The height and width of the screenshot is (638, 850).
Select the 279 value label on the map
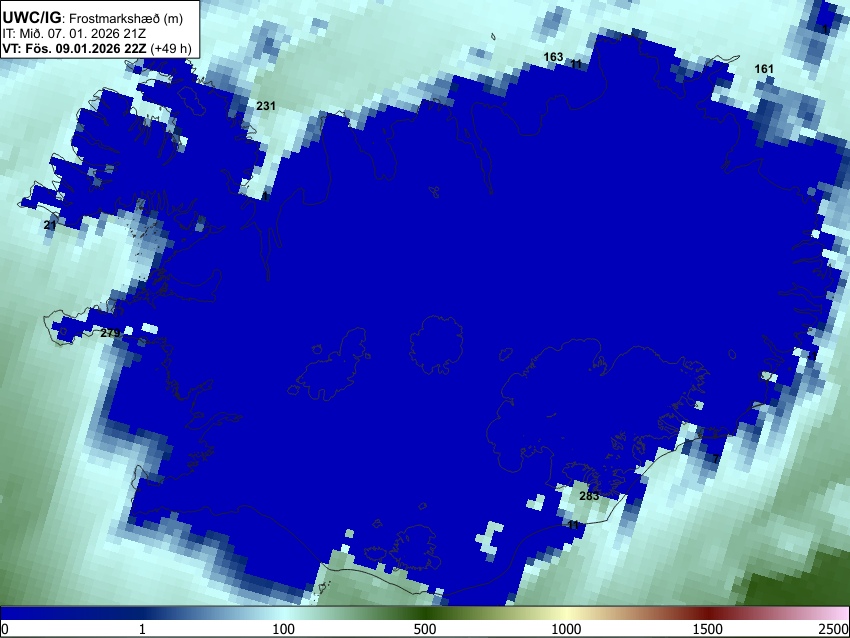click(x=110, y=333)
